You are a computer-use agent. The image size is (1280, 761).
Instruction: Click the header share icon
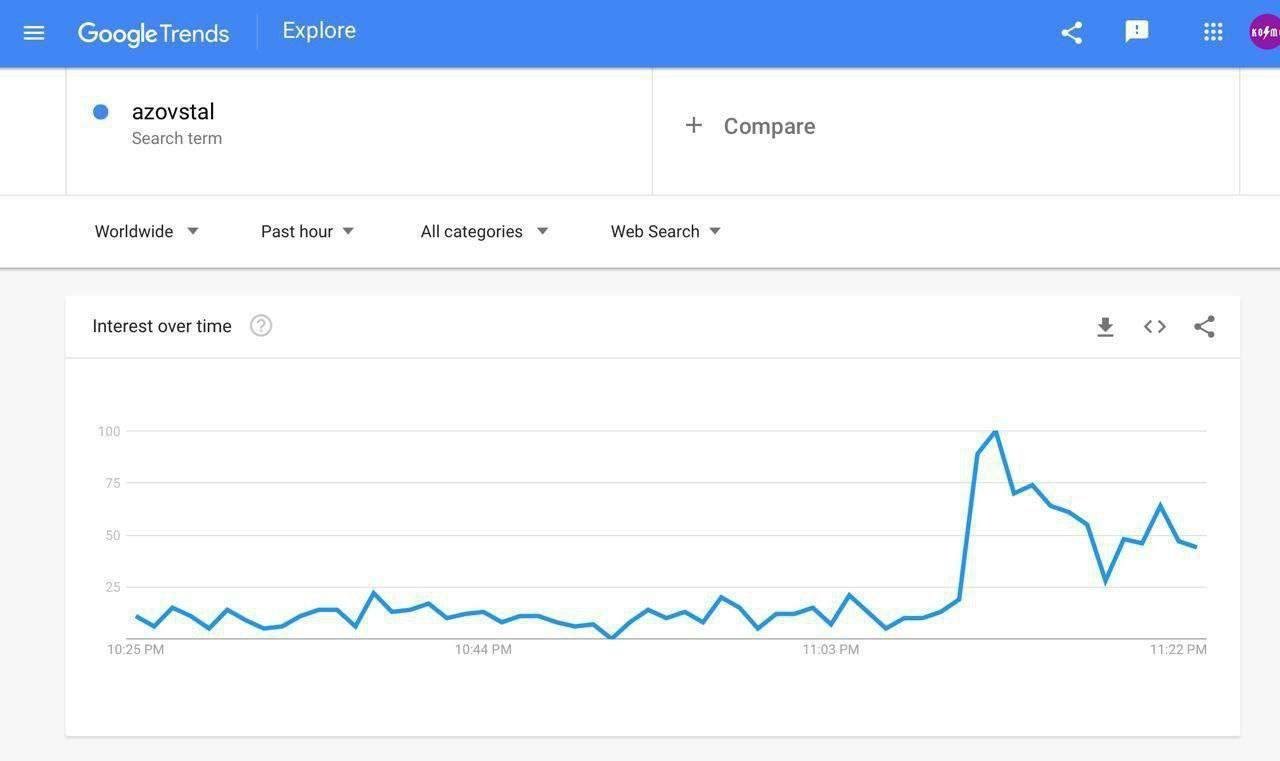click(x=1072, y=33)
